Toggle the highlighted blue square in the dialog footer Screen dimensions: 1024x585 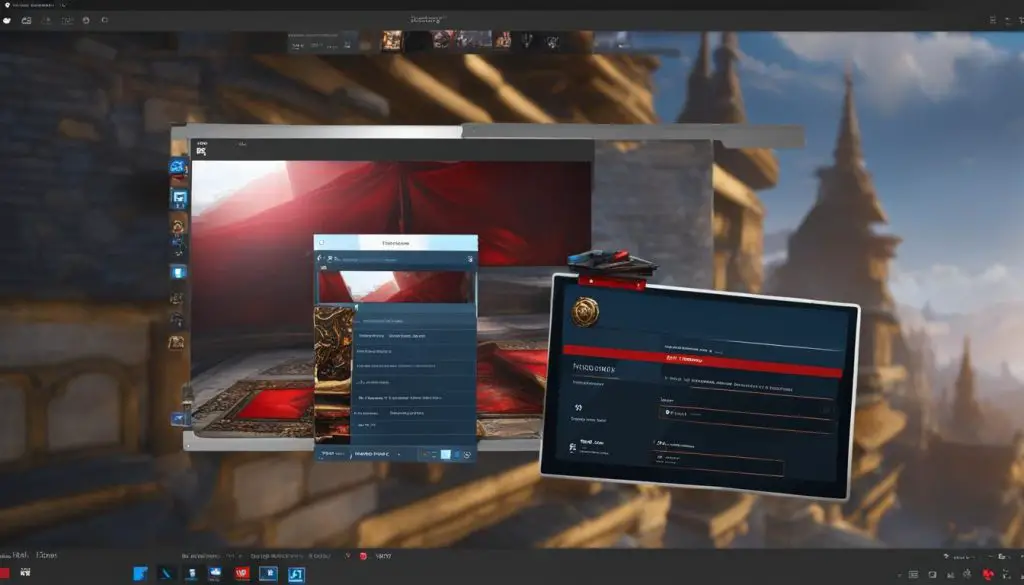click(x=445, y=454)
